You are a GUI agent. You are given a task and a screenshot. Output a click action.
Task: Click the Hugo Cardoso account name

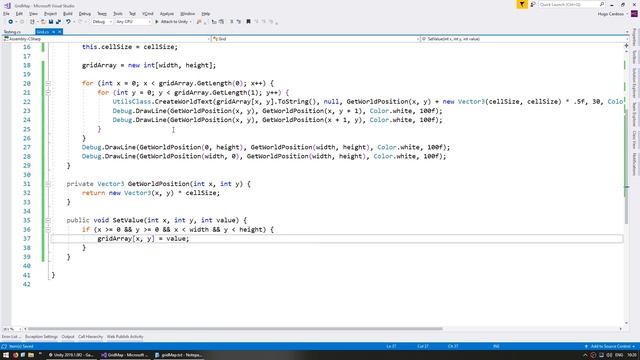tap(611, 14)
